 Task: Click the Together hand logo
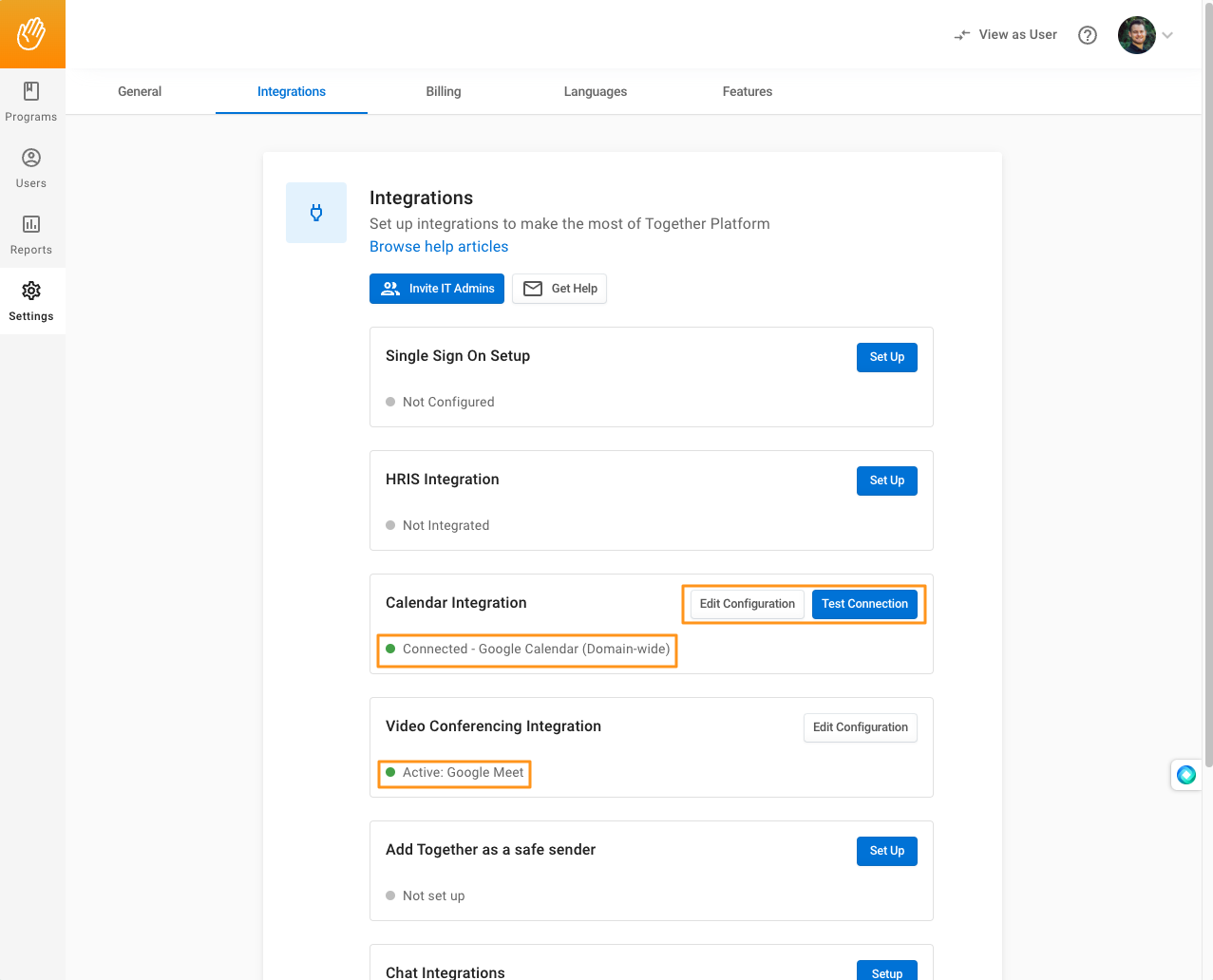click(x=31, y=34)
